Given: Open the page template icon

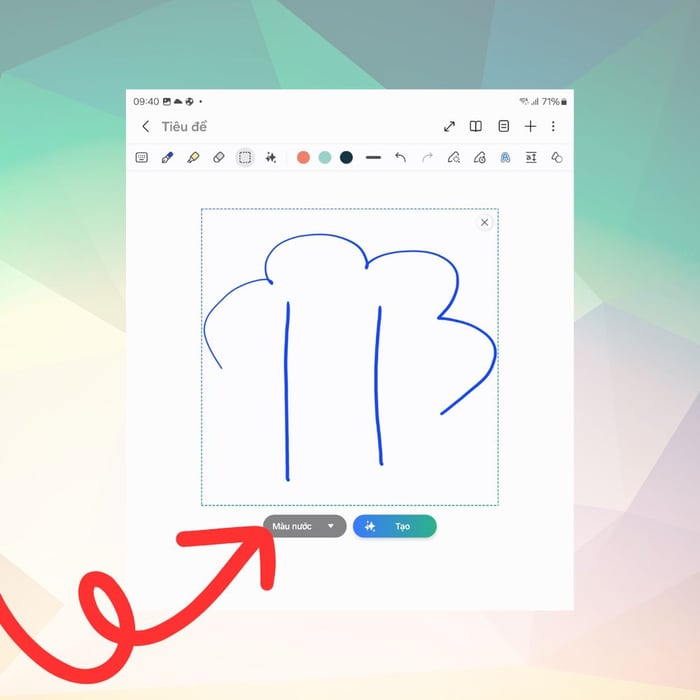Looking at the screenshot, I should tap(503, 126).
